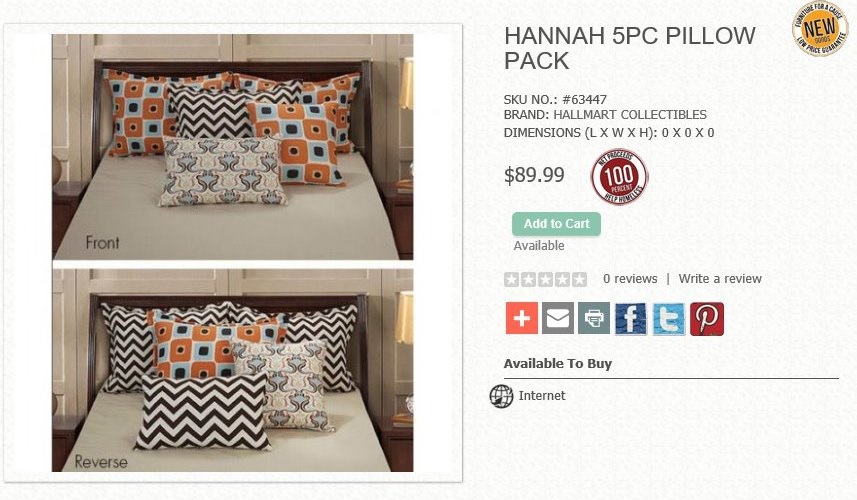The image size is (857, 500).
Task: Click the New Goods gold badge
Action: [x=819, y=28]
